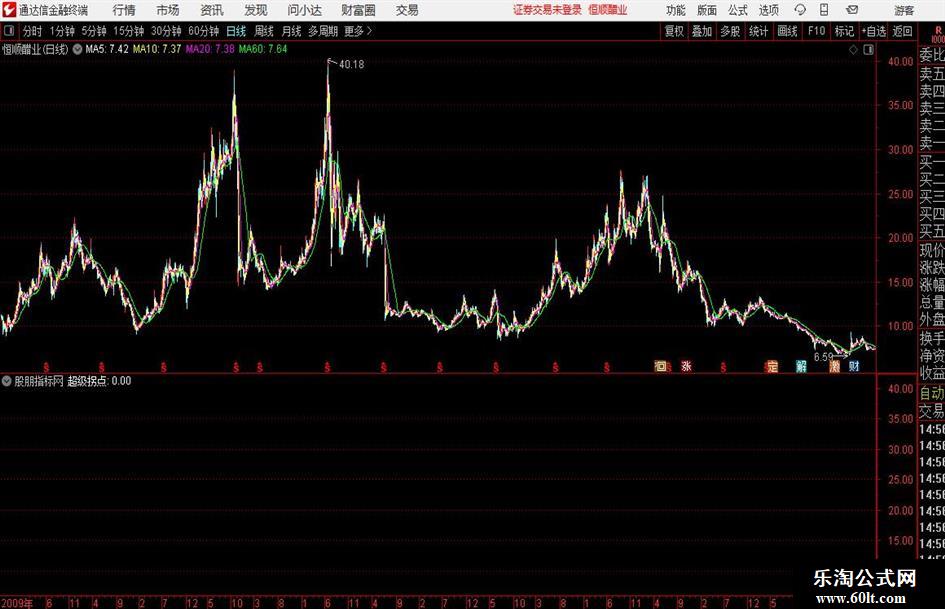This screenshot has width=945, height=609.
Task: Click the 复权 toolbar button
Action: click(x=674, y=31)
